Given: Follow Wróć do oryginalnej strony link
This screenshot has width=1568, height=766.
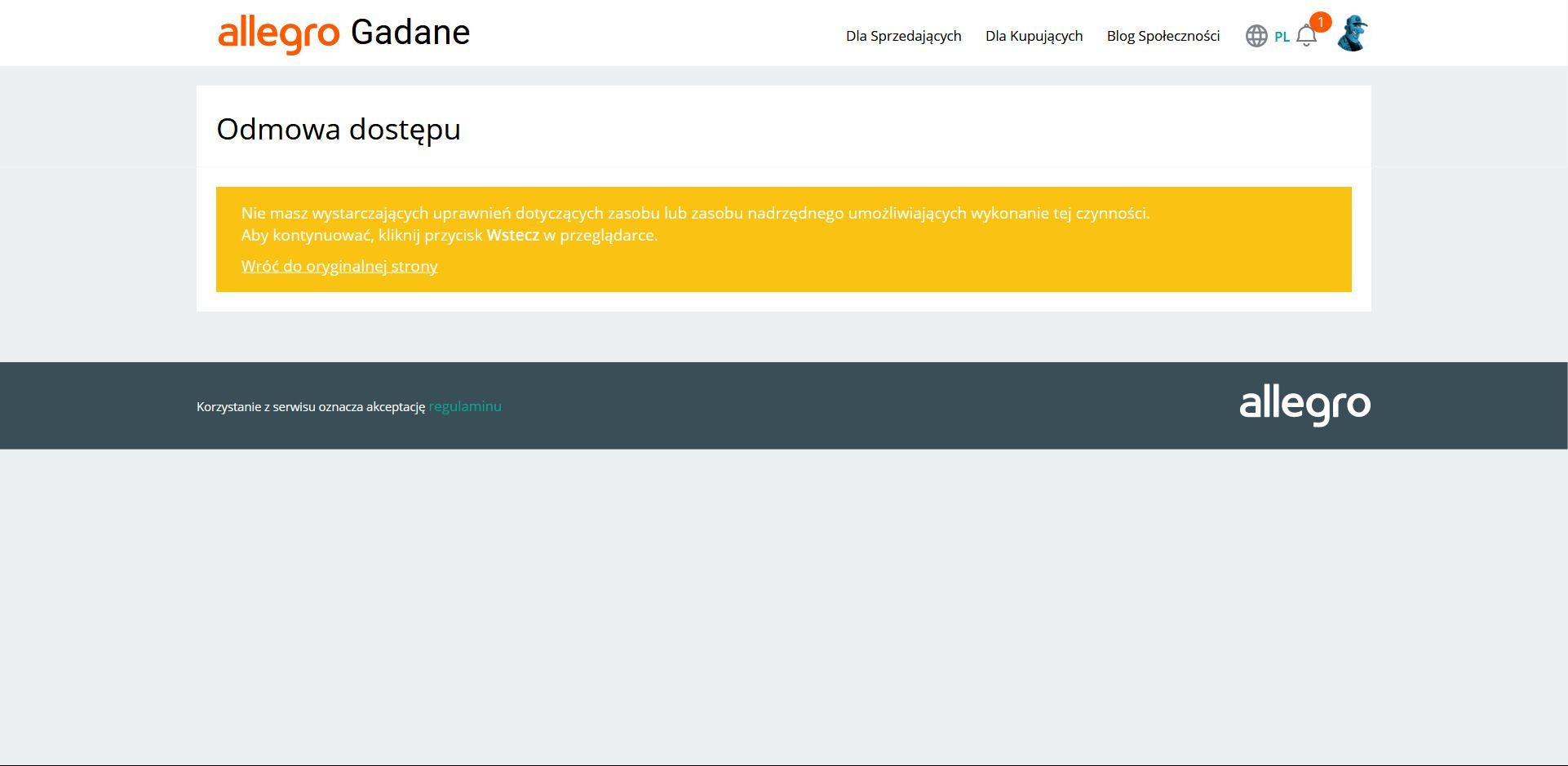Looking at the screenshot, I should [x=339, y=266].
